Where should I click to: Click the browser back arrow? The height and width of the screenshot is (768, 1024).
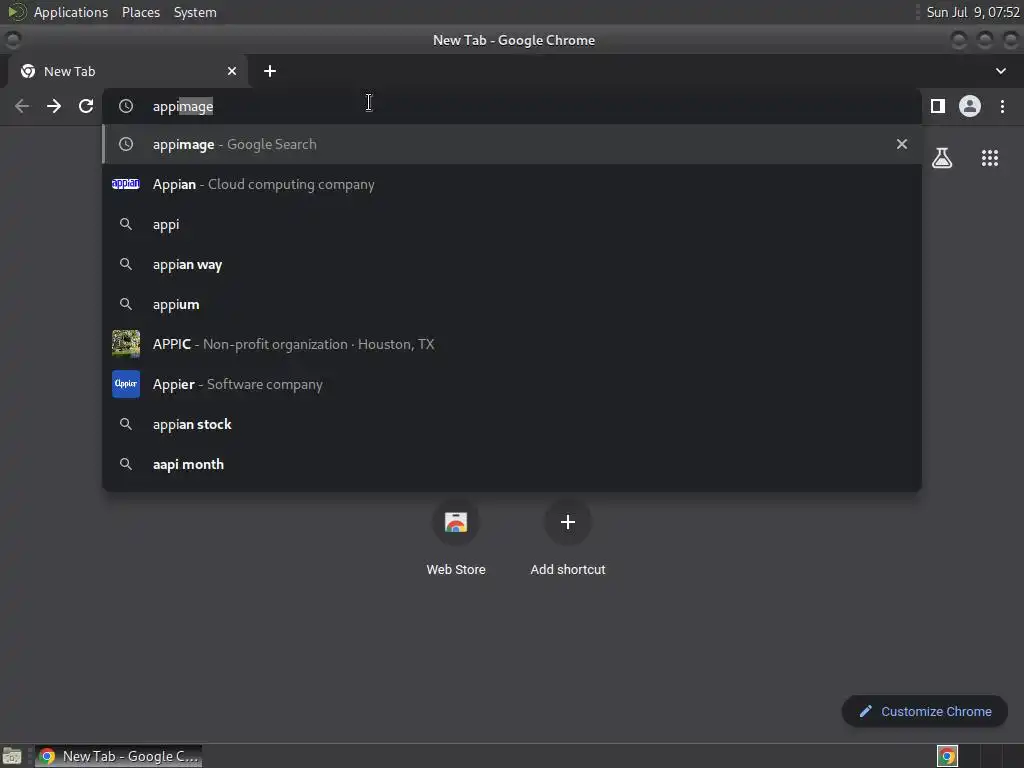click(x=22, y=106)
